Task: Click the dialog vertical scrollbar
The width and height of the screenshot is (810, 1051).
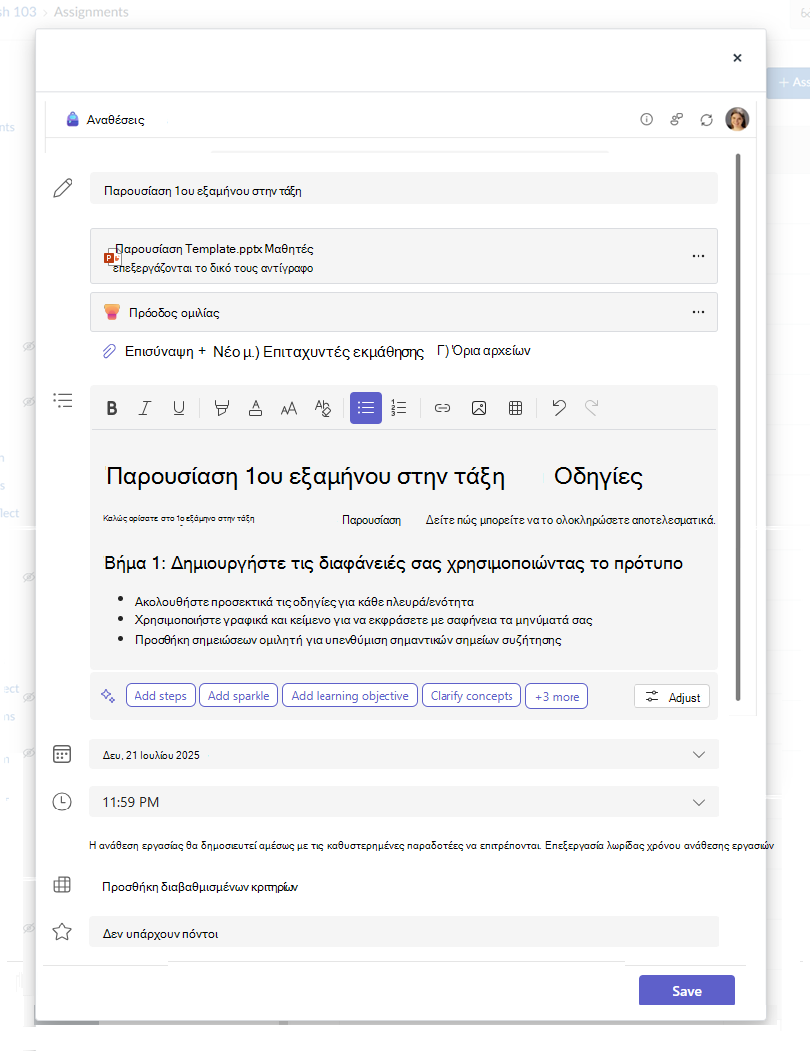Action: coord(738,427)
